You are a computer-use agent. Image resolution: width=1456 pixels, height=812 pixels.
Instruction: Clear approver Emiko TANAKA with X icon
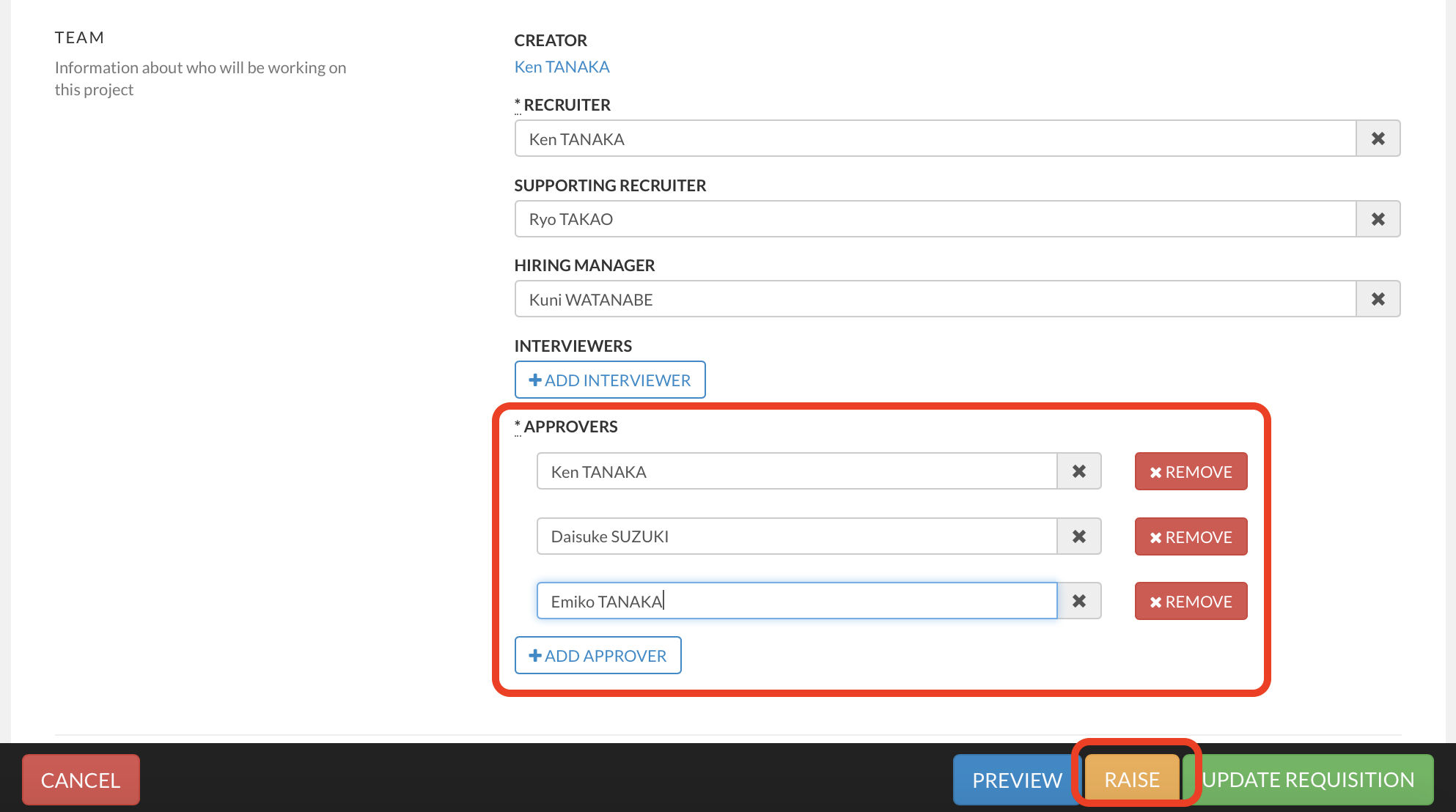pyautogui.click(x=1078, y=601)
